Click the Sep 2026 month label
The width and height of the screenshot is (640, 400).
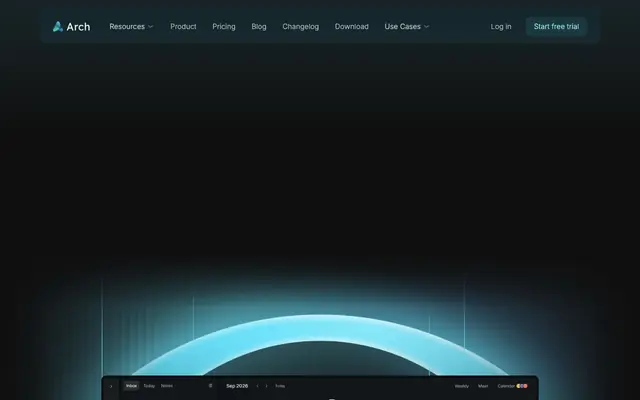(x=237, y=386)
